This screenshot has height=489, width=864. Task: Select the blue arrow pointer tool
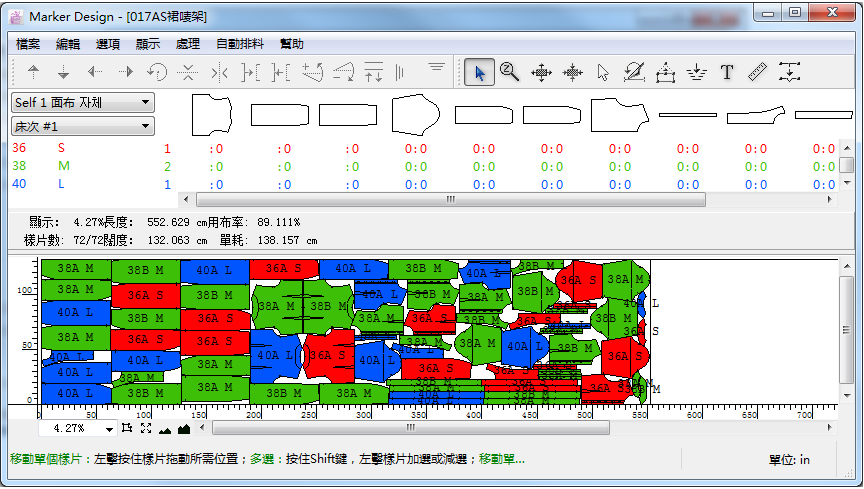point(479,72)
